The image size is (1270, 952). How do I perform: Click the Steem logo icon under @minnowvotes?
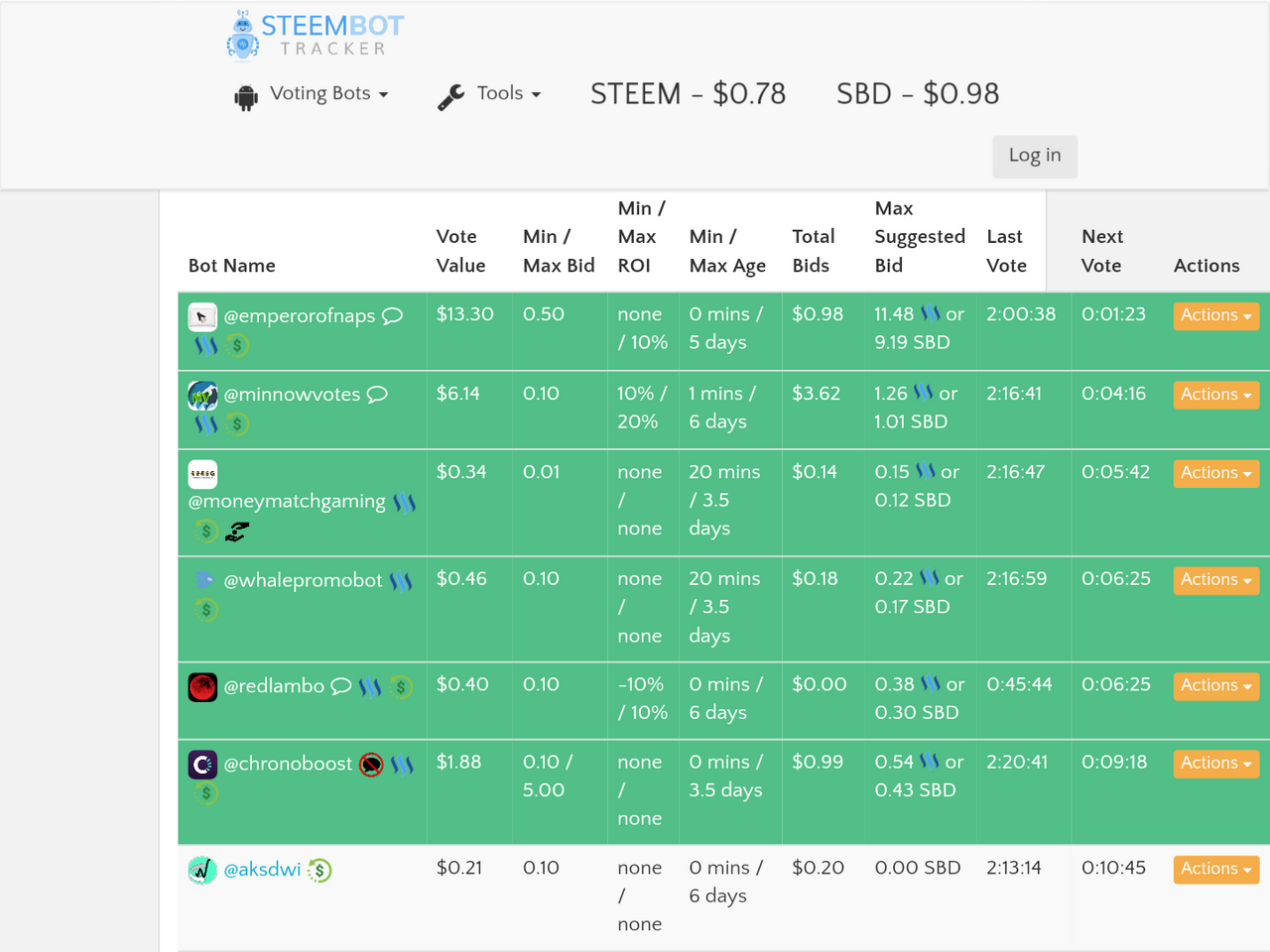(x=205, y=423)
